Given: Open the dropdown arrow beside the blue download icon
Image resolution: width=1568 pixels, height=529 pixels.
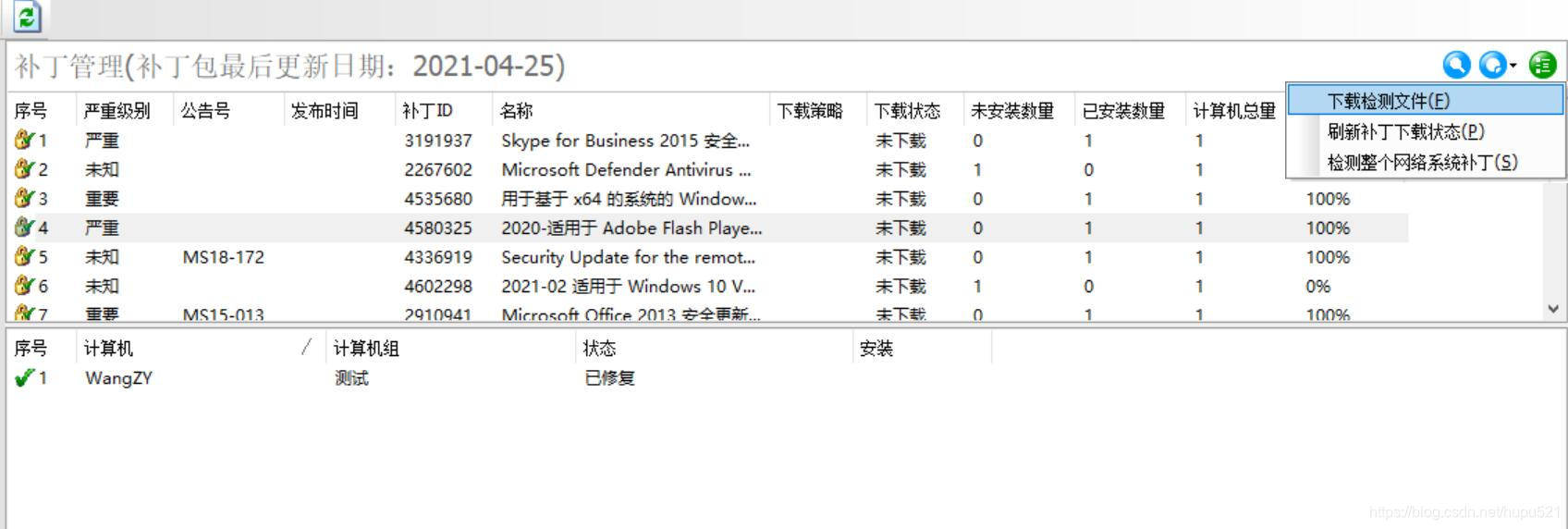Looking at the screenshot, I should coord(1513,66).
